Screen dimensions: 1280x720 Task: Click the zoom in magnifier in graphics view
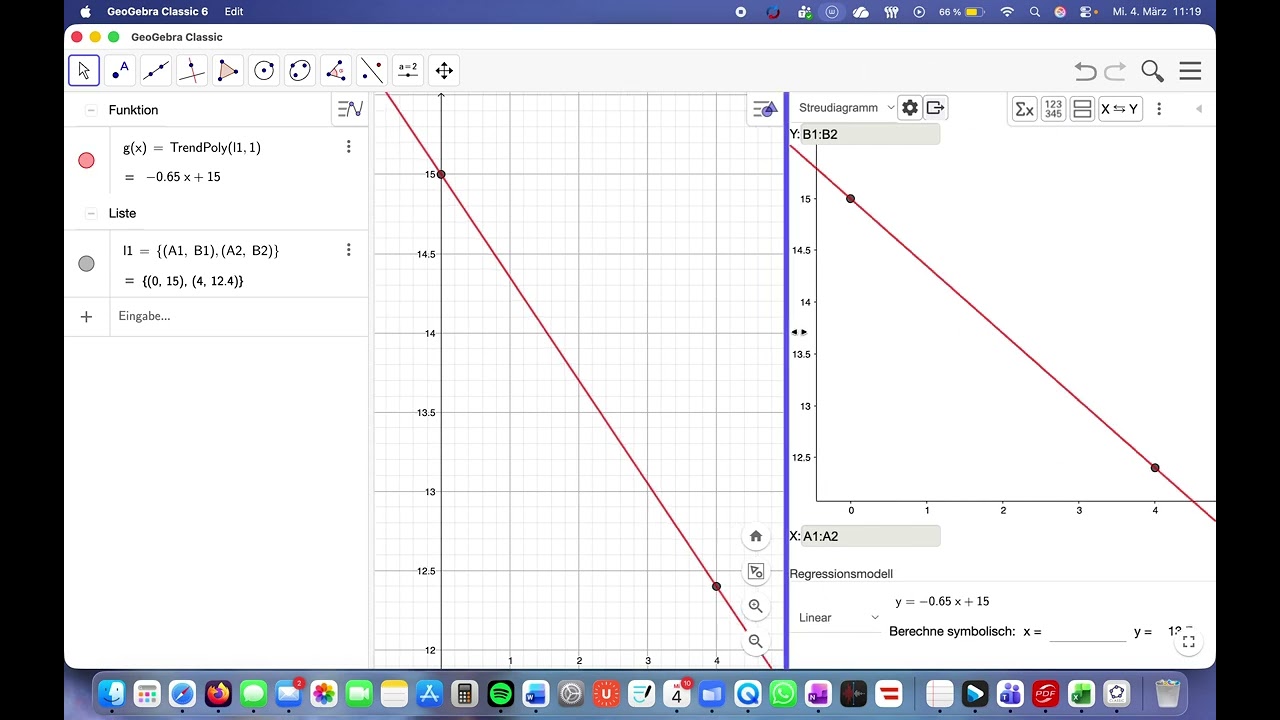click(x=756, y=606)
